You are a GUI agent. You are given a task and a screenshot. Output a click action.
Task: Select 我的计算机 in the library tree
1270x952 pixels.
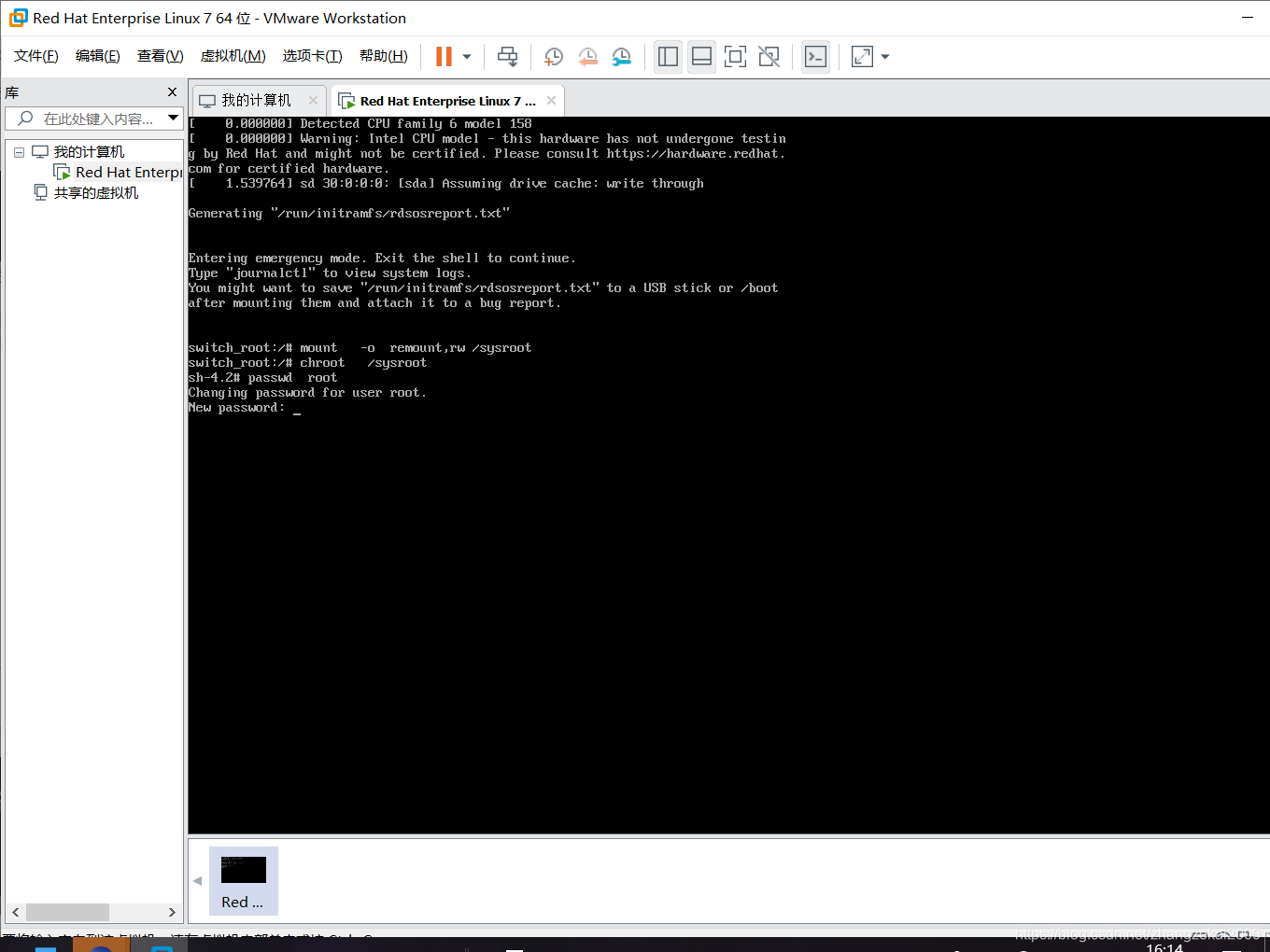89,151
